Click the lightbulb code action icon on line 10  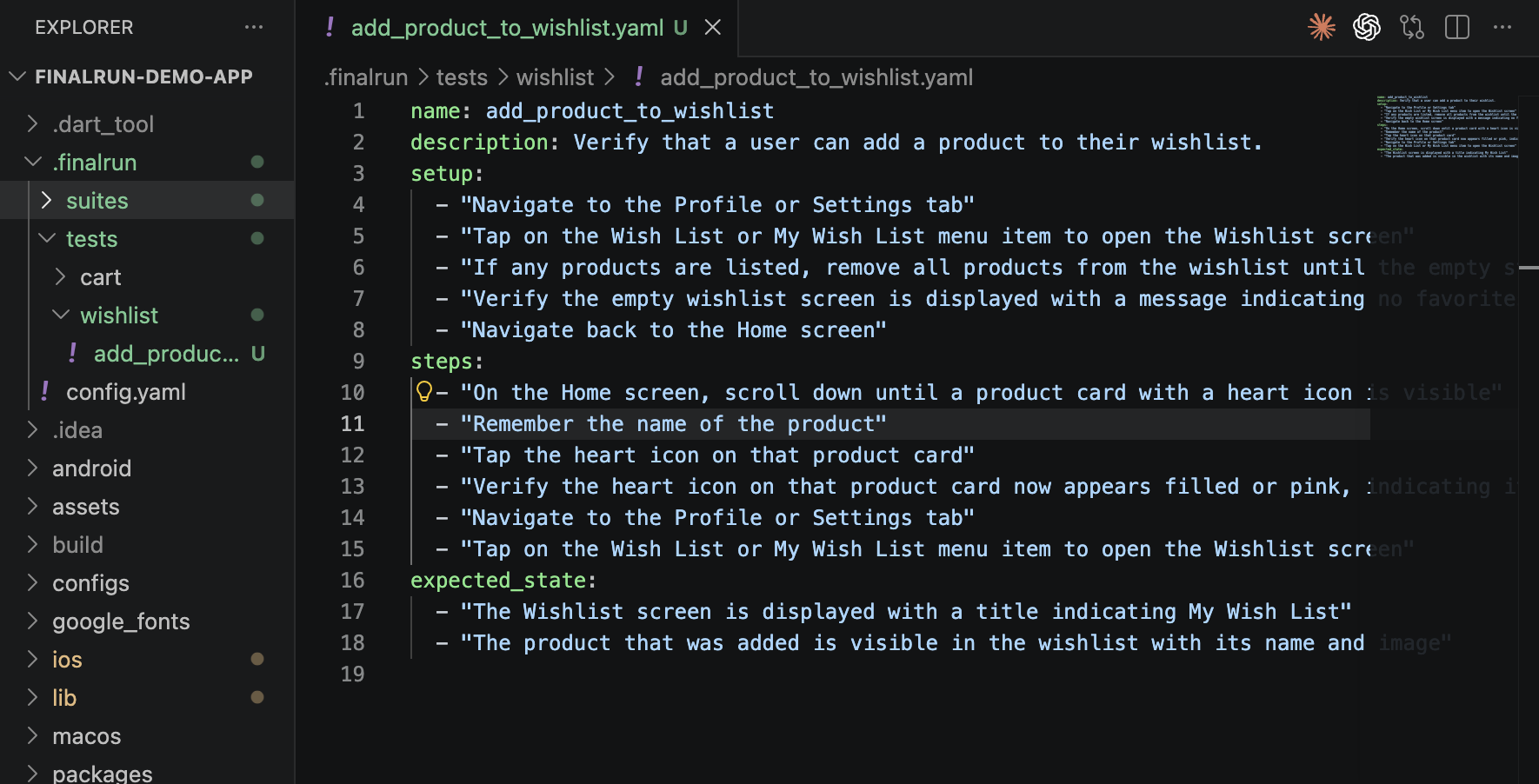tap(423, 391)
